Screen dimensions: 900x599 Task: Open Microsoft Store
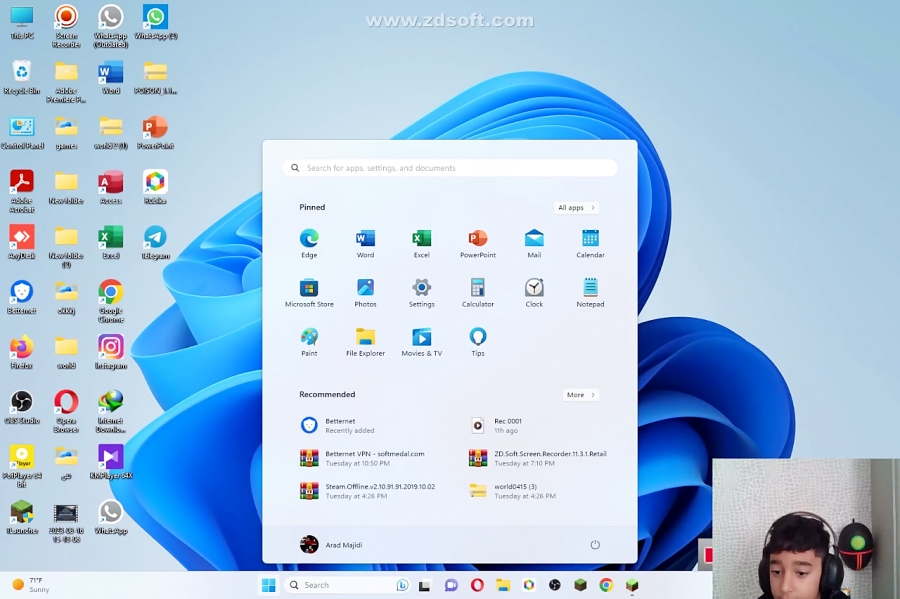pos(309,293)
